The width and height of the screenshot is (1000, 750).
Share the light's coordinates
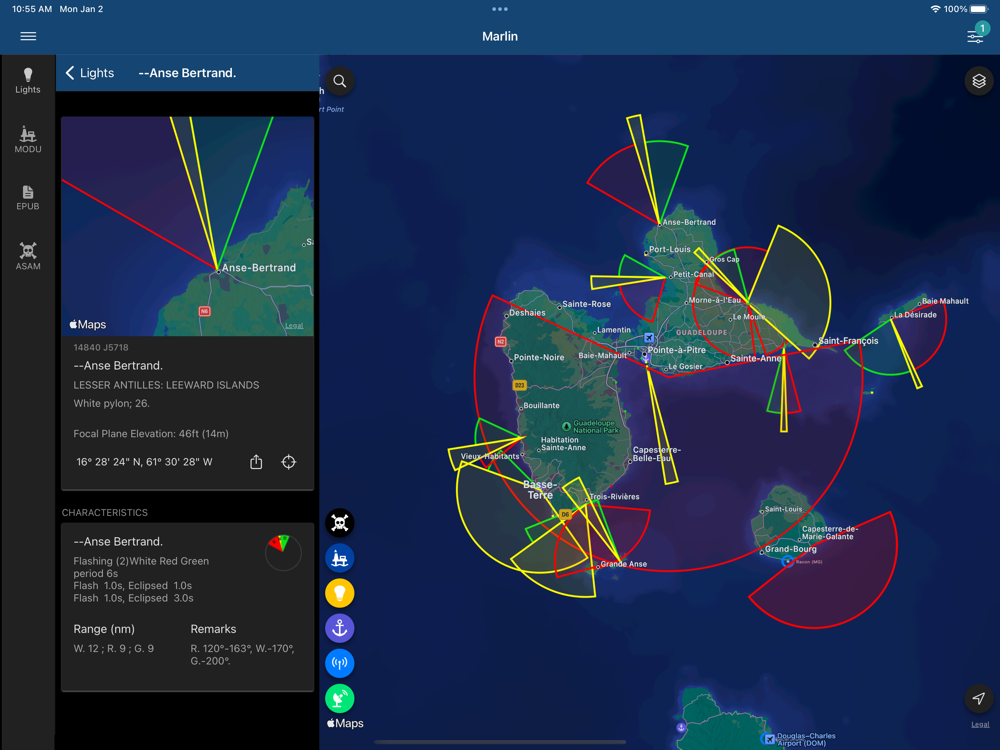click(x=256, y=462)
